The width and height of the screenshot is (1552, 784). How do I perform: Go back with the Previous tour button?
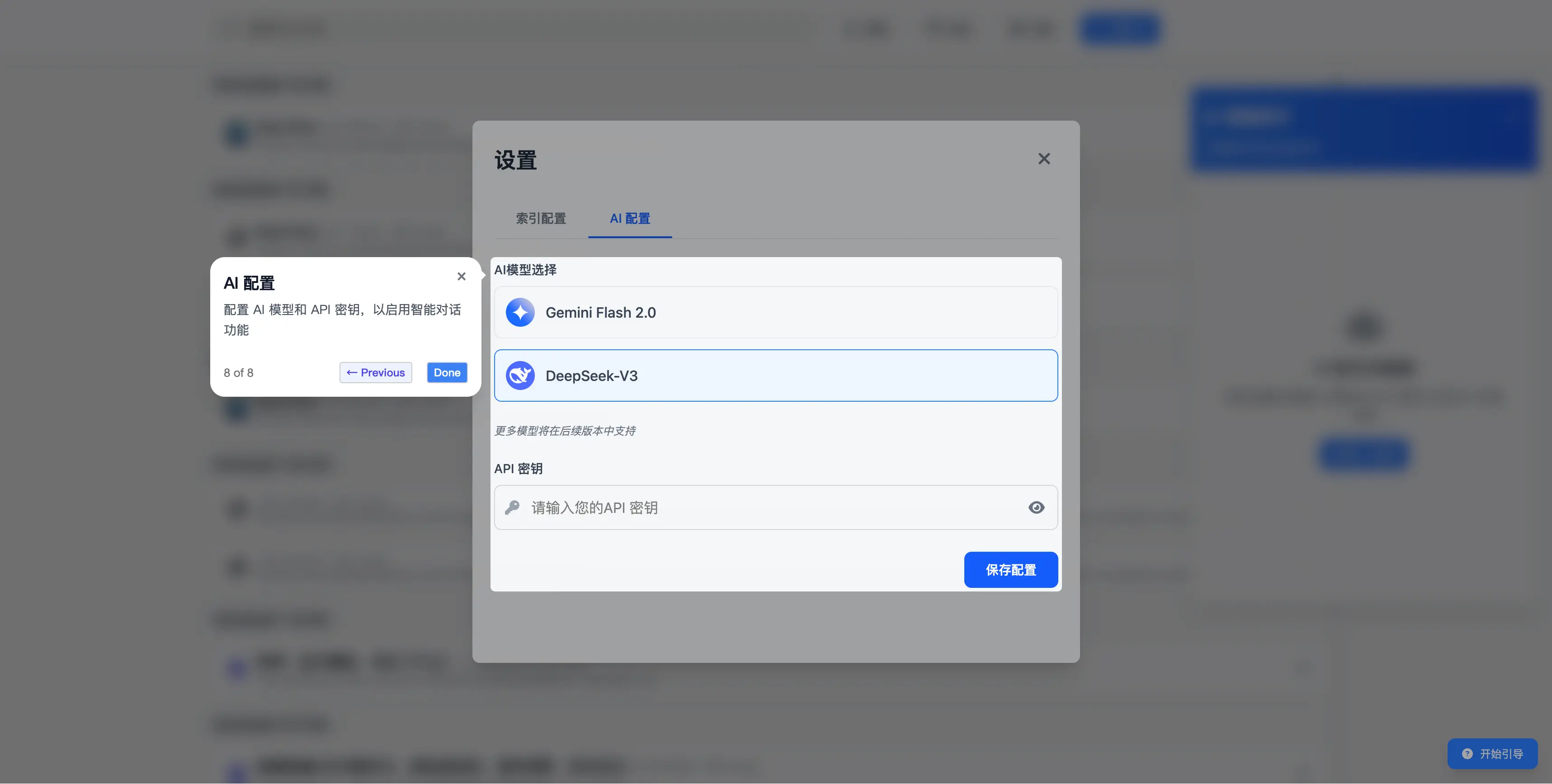[375, 373]
